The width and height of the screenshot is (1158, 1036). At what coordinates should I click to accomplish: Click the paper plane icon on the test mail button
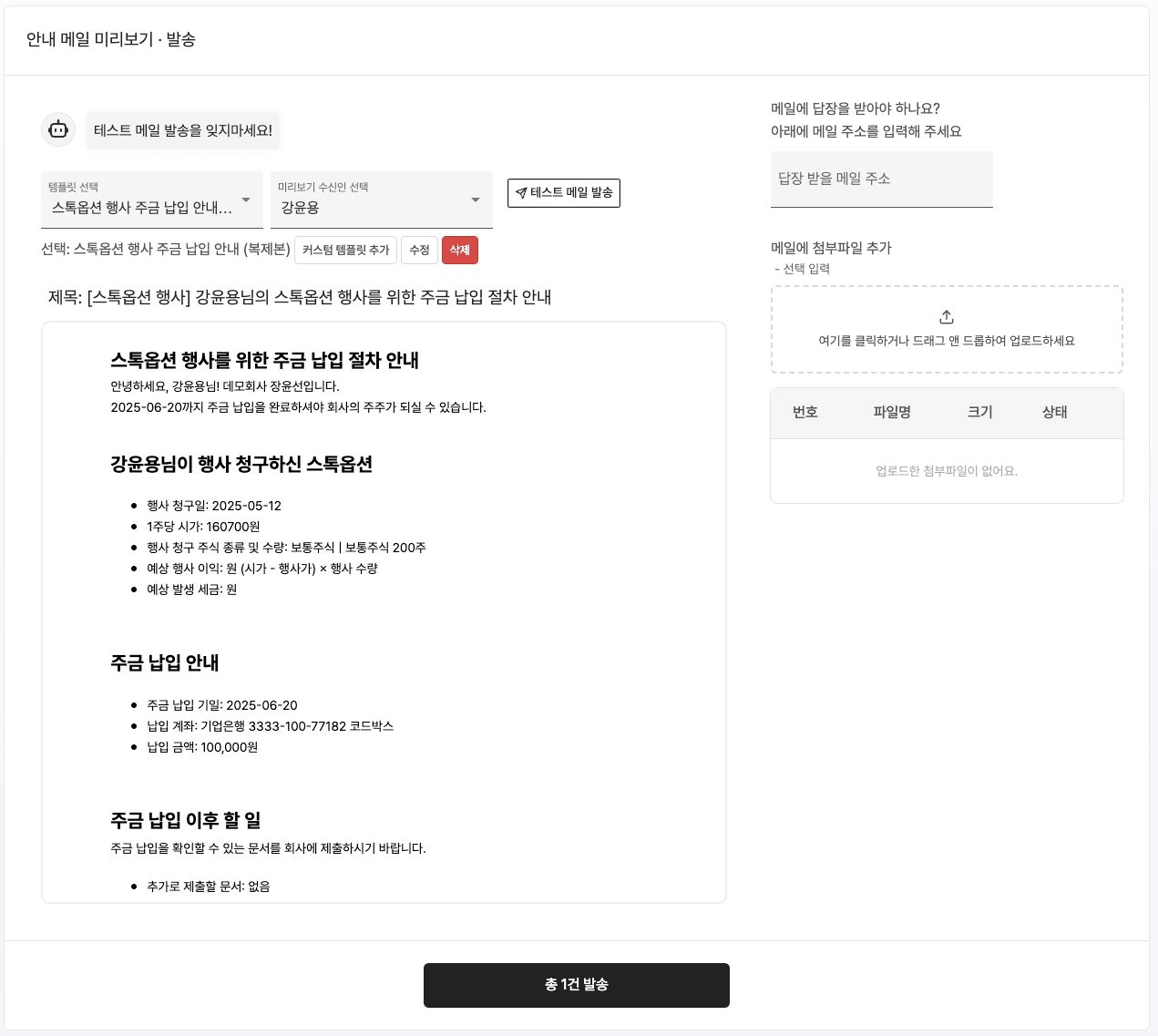pyautogui.click(x=521, y=193)
